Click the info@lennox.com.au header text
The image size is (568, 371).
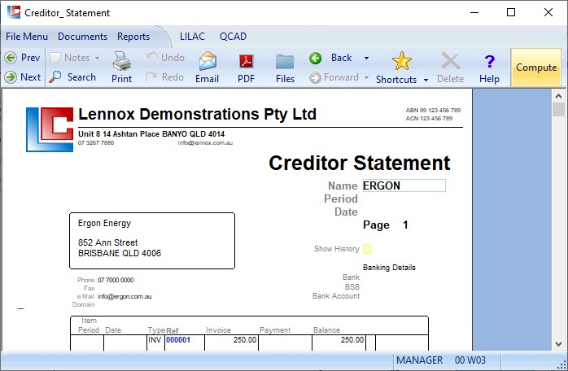[x=205, y=143]
